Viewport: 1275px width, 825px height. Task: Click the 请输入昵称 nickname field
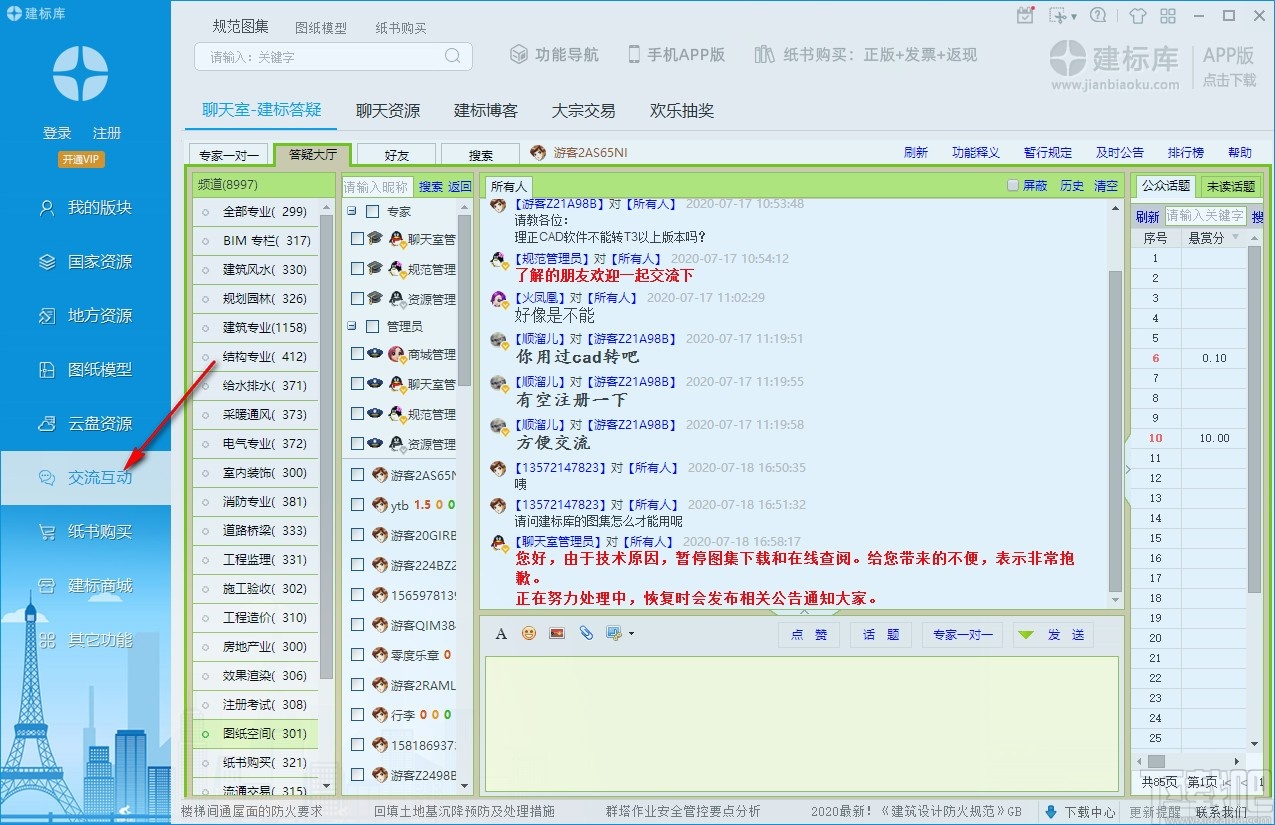pos(377,187)
